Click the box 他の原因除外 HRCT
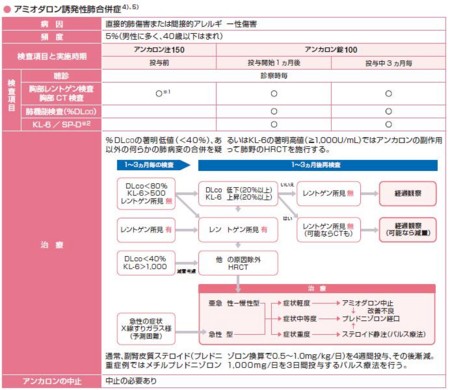This screenshot has height=390, width=450. click(238, 263)
